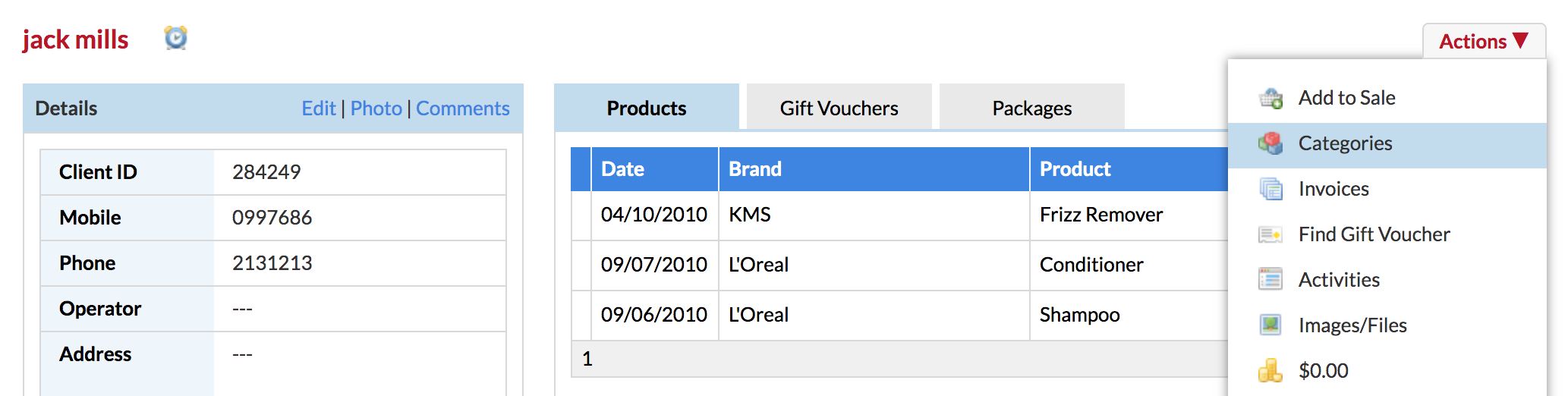The height and width of the screenshot is (396, 1568).
Task: Click the Edit link in Details
Action: click(x=319, y=108)
